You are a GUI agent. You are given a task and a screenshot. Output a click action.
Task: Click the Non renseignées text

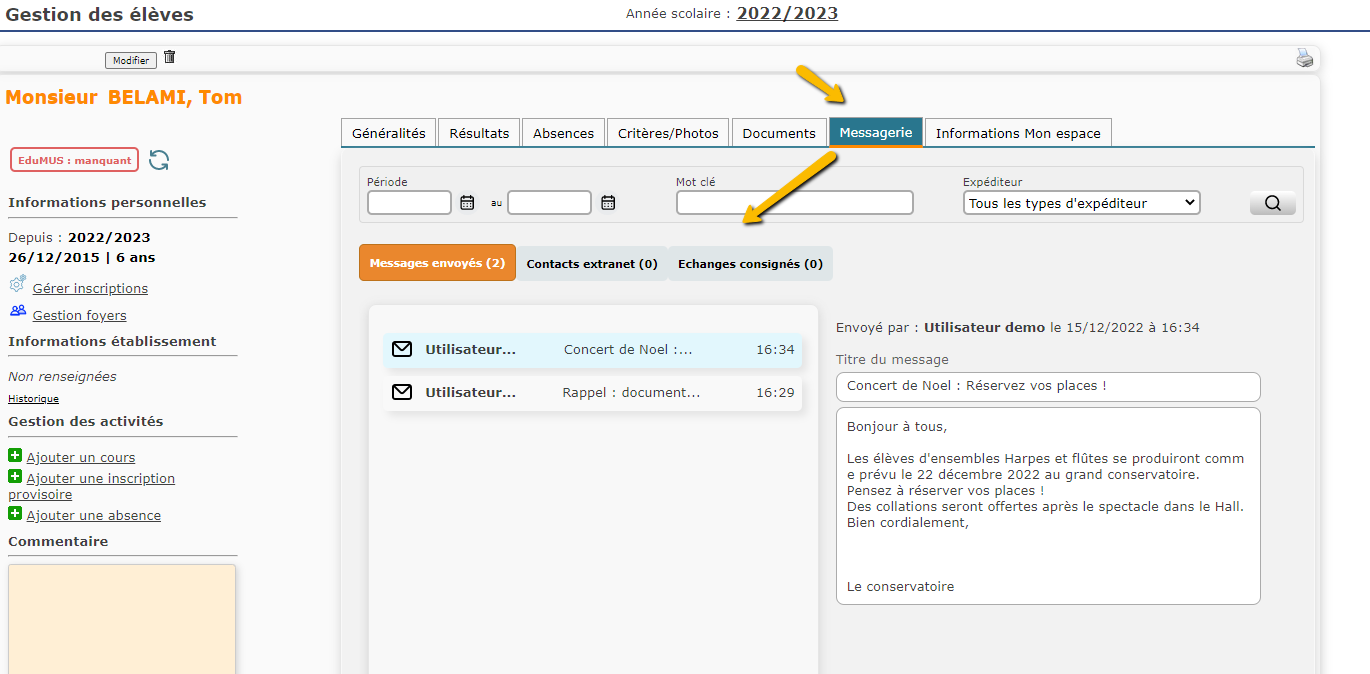point(62,377)
